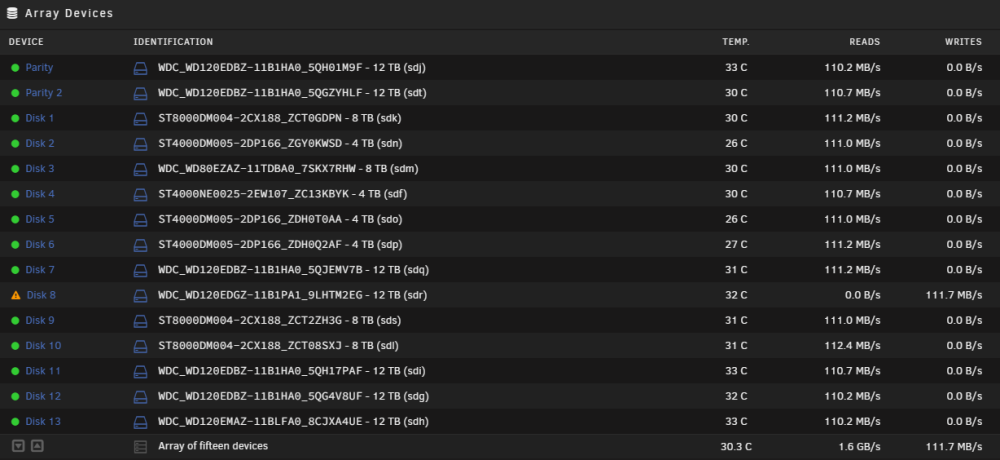Click the Array Devices header stack icon
The image size is (1000, 460).
pyautogui.click(x=12, y=13)
